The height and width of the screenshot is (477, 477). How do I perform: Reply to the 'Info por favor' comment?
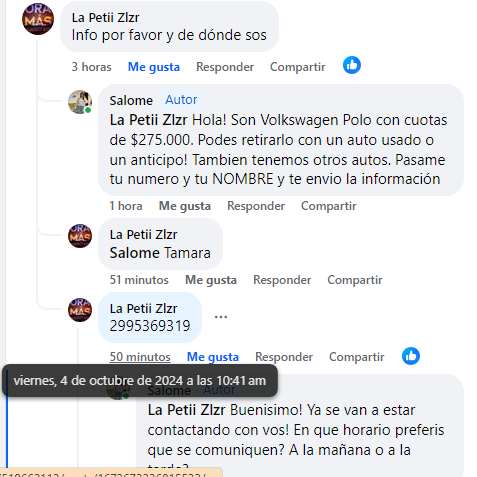[x=225, y=67]
